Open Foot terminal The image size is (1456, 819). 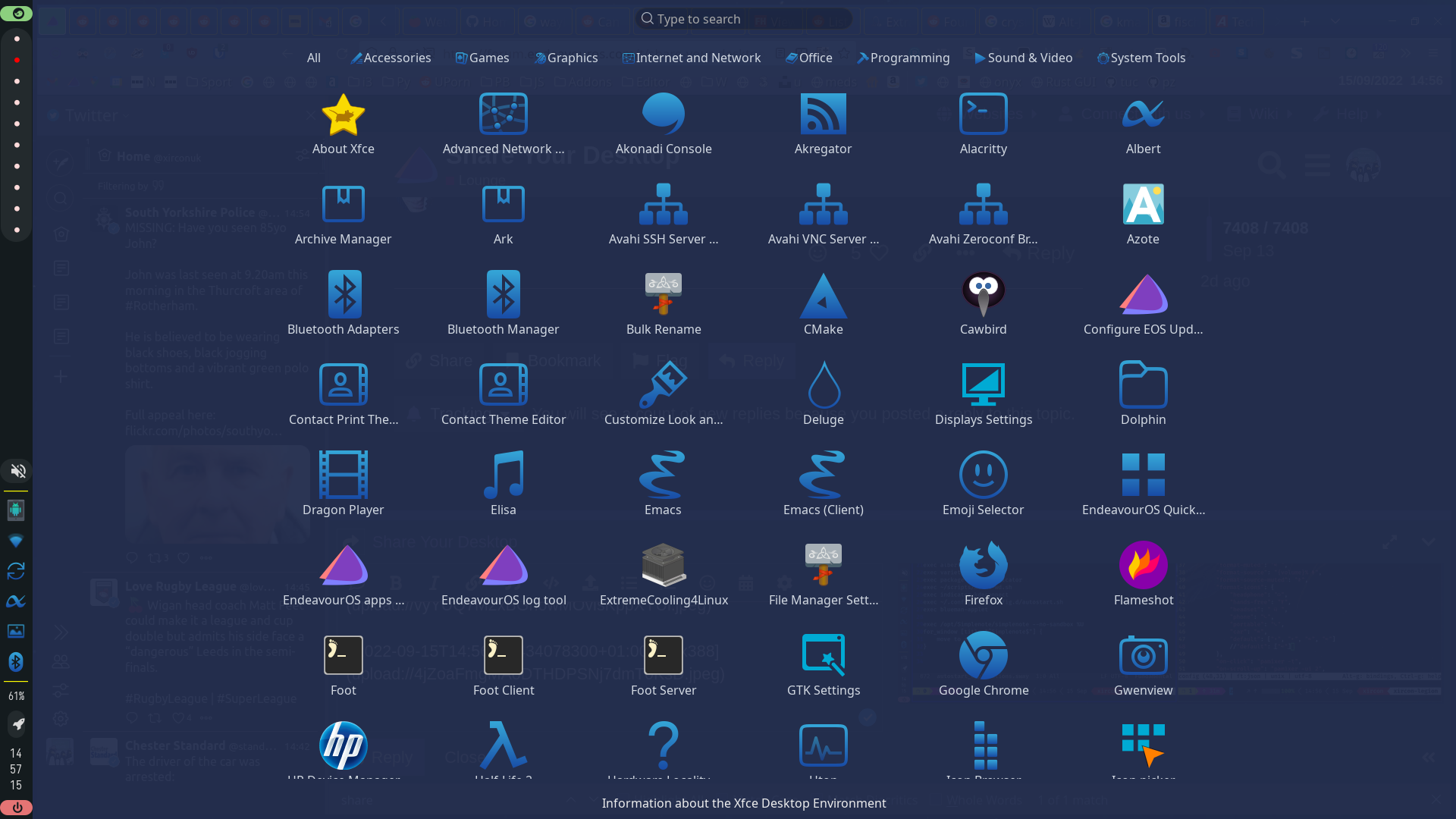pyautogui.click(x=343, y=667)
